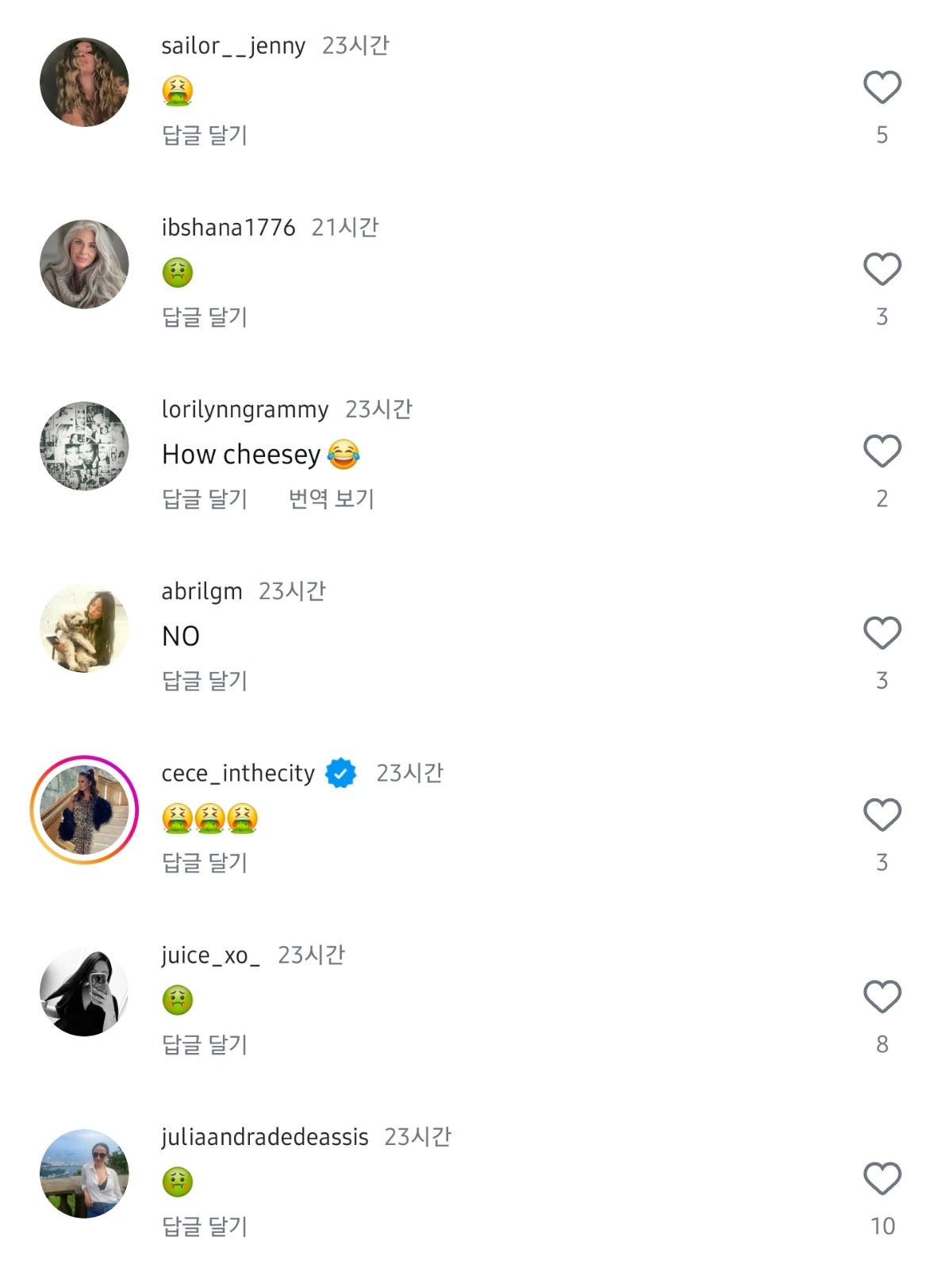Heart abrilgm's 'NO' comment

[881, 632]
